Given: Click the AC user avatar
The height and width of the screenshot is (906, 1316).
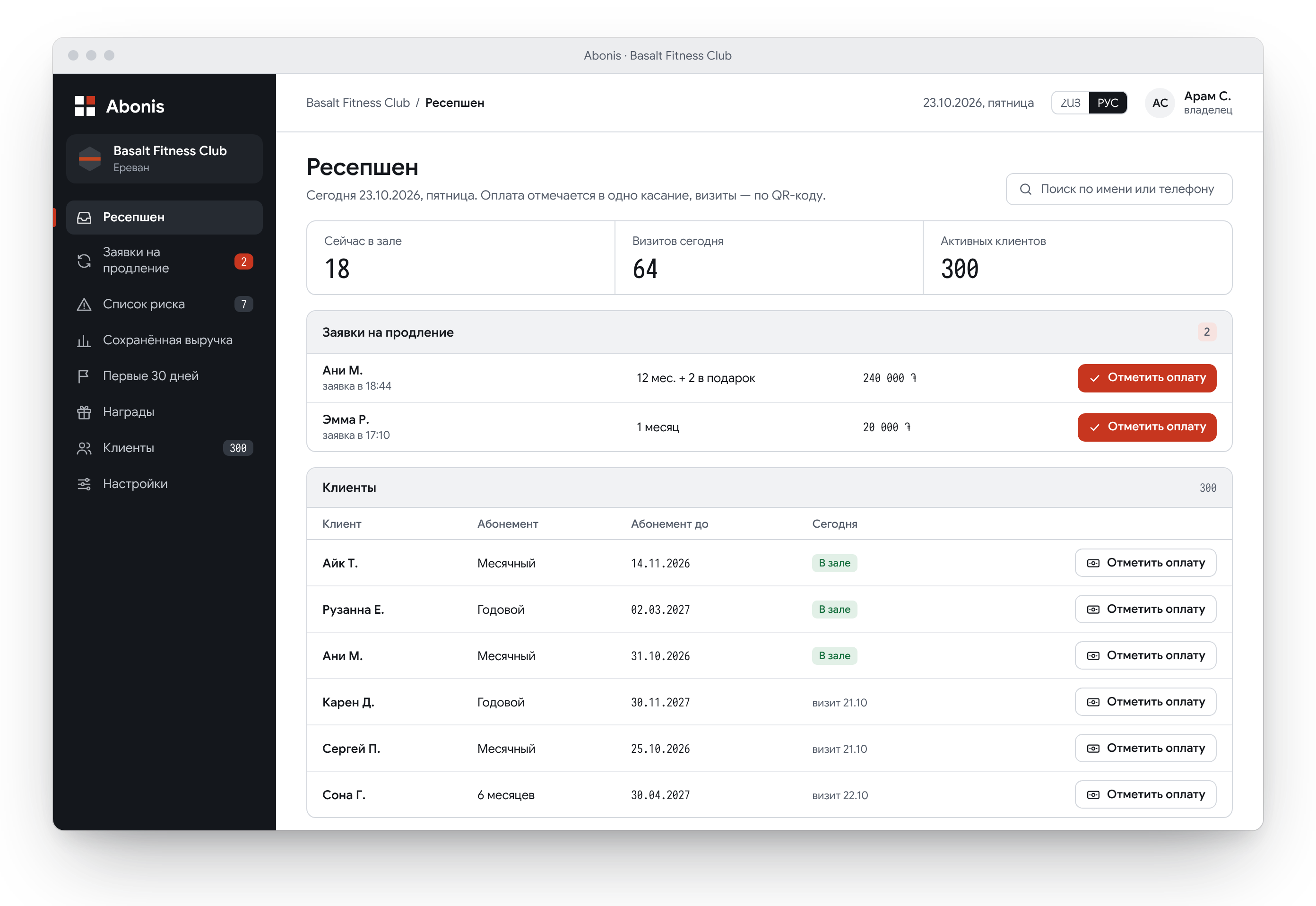Looking at the screenshot, I should [x=1160, y=103].
